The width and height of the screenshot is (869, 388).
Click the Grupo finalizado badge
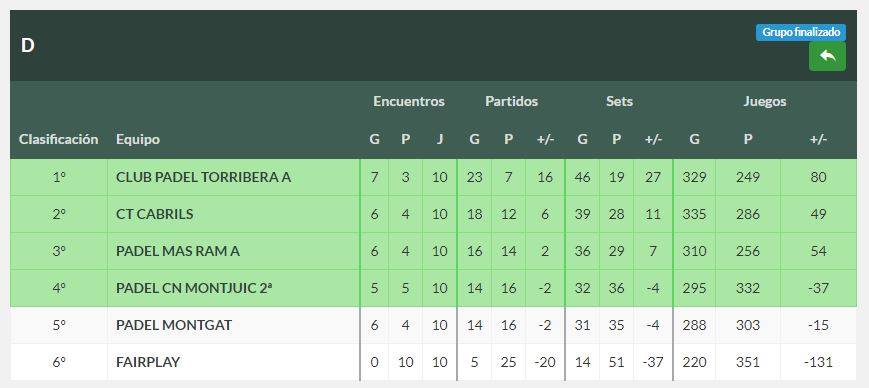tap(801, 32)
